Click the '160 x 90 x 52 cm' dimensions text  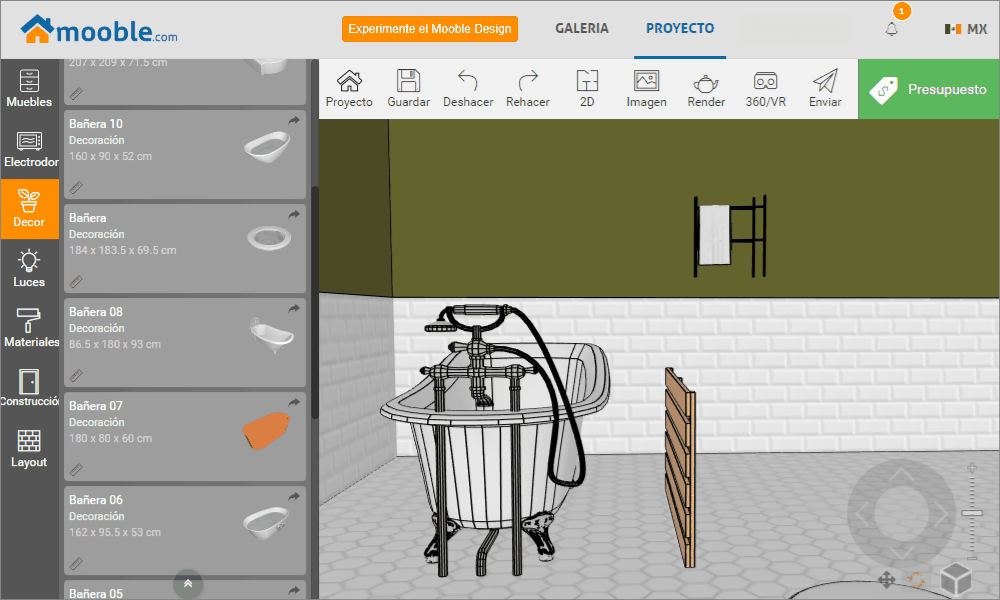coord(110,156)
